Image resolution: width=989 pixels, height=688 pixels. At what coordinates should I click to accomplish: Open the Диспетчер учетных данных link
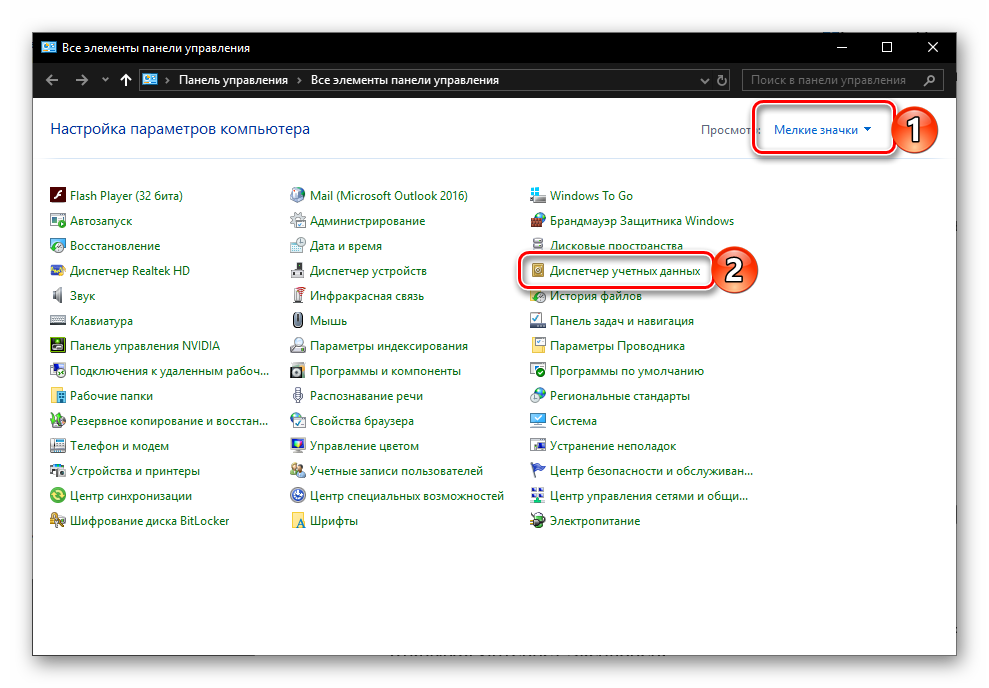point(625,271)
